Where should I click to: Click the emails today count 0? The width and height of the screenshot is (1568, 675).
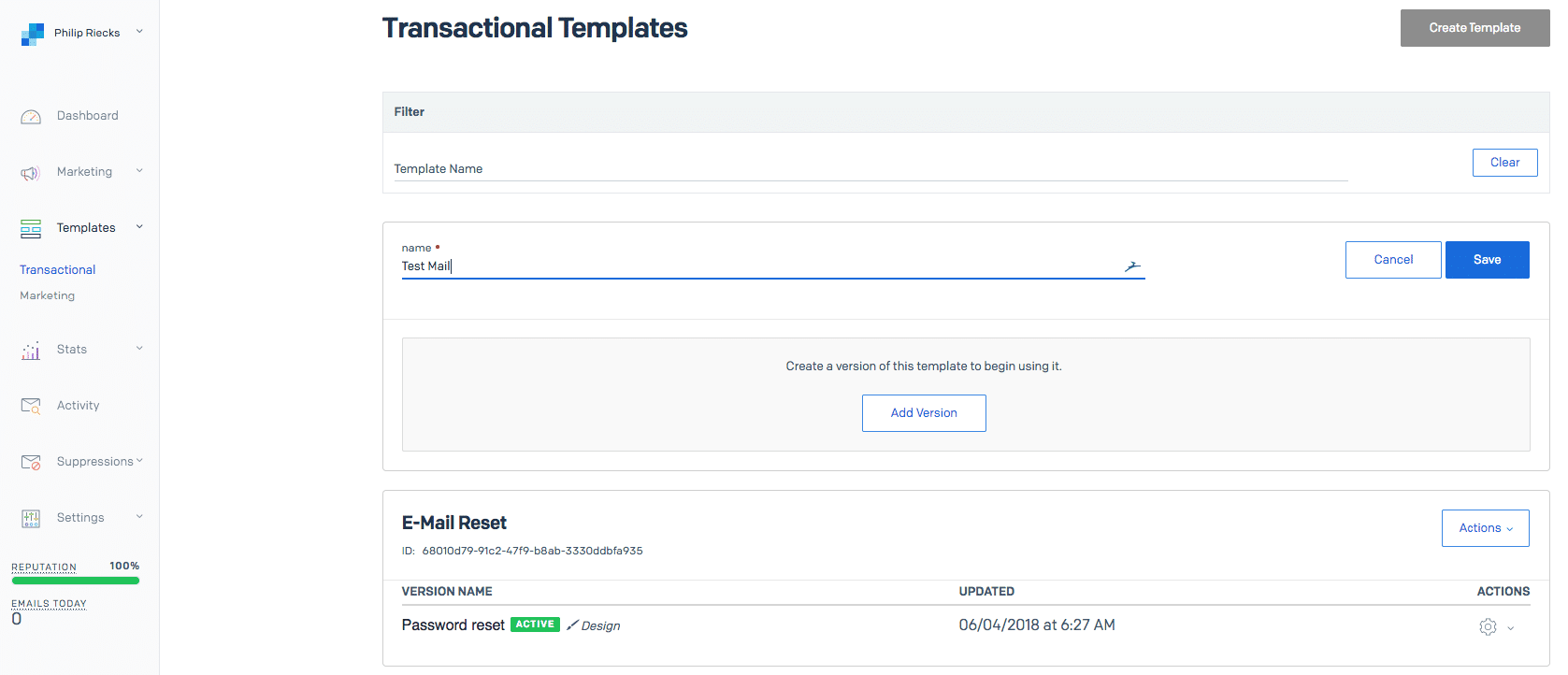[x=17, y=619]
